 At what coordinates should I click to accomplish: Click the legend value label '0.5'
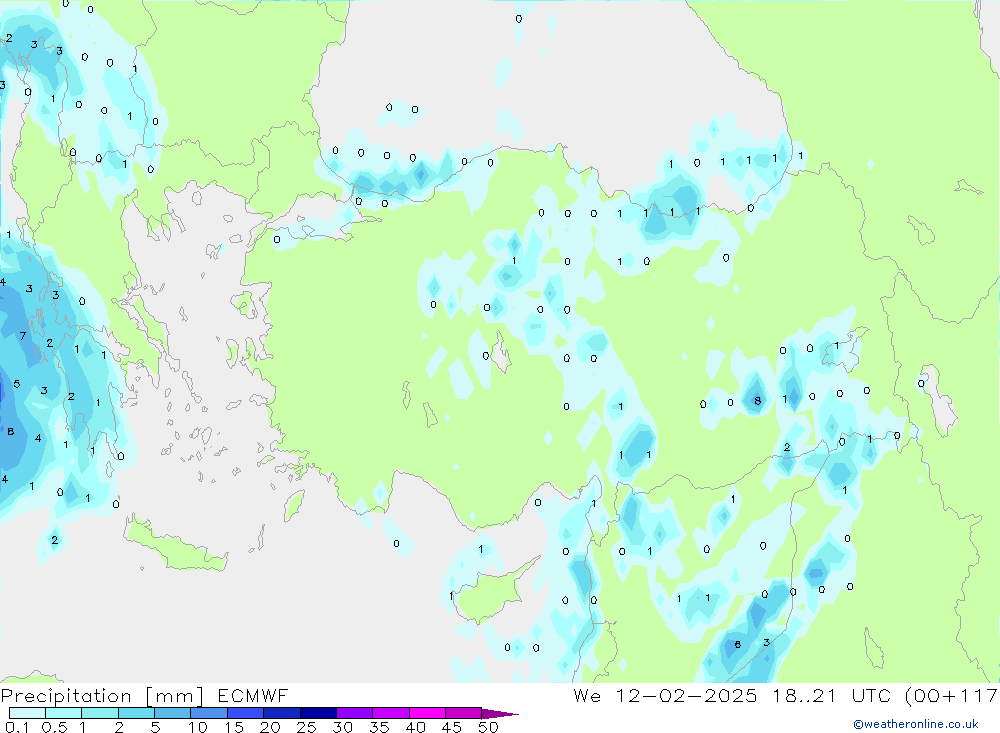pos(54,727)
